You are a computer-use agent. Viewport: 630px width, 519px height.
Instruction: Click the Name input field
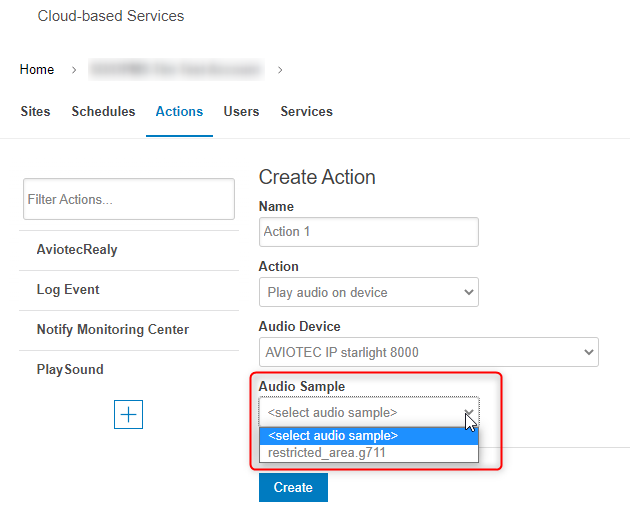click(368, 231)
